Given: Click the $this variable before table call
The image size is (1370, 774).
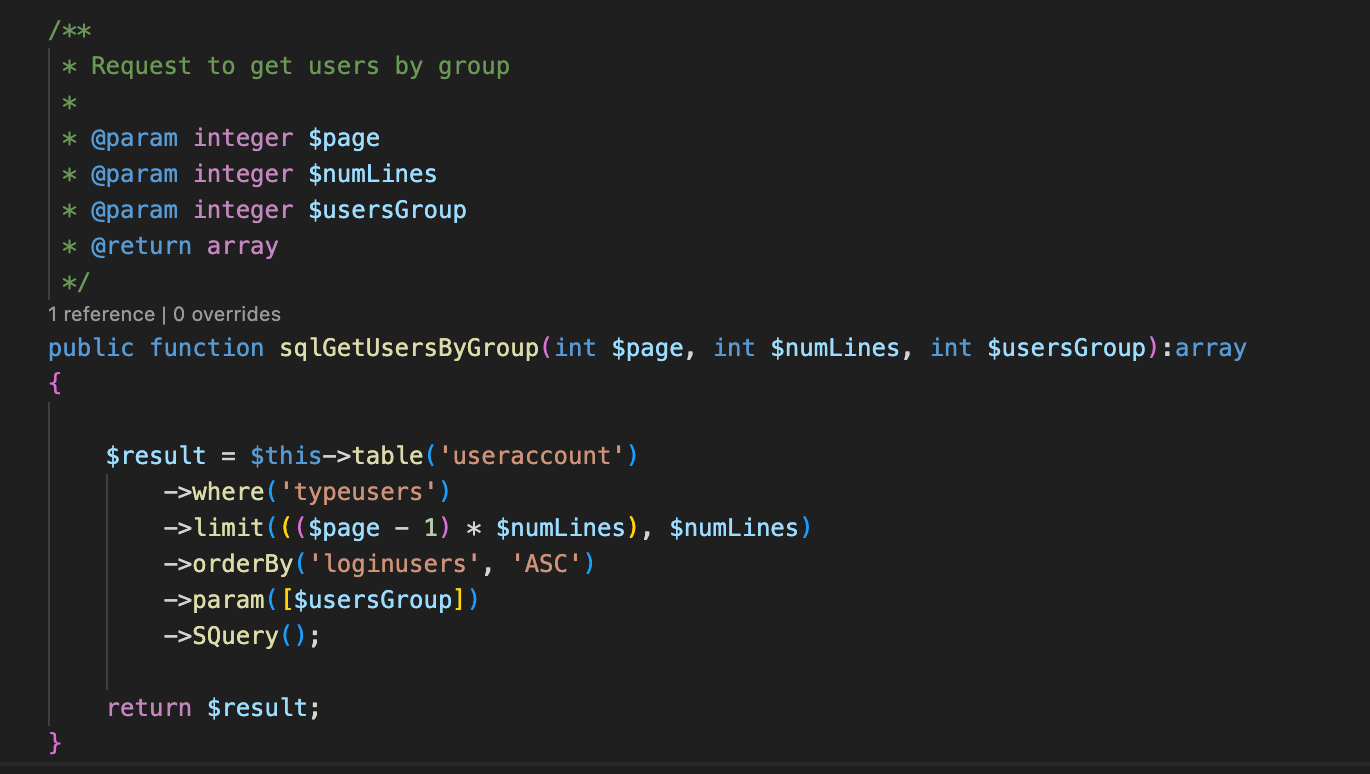Looking at the screenshot, I should (x=286, y=456).
